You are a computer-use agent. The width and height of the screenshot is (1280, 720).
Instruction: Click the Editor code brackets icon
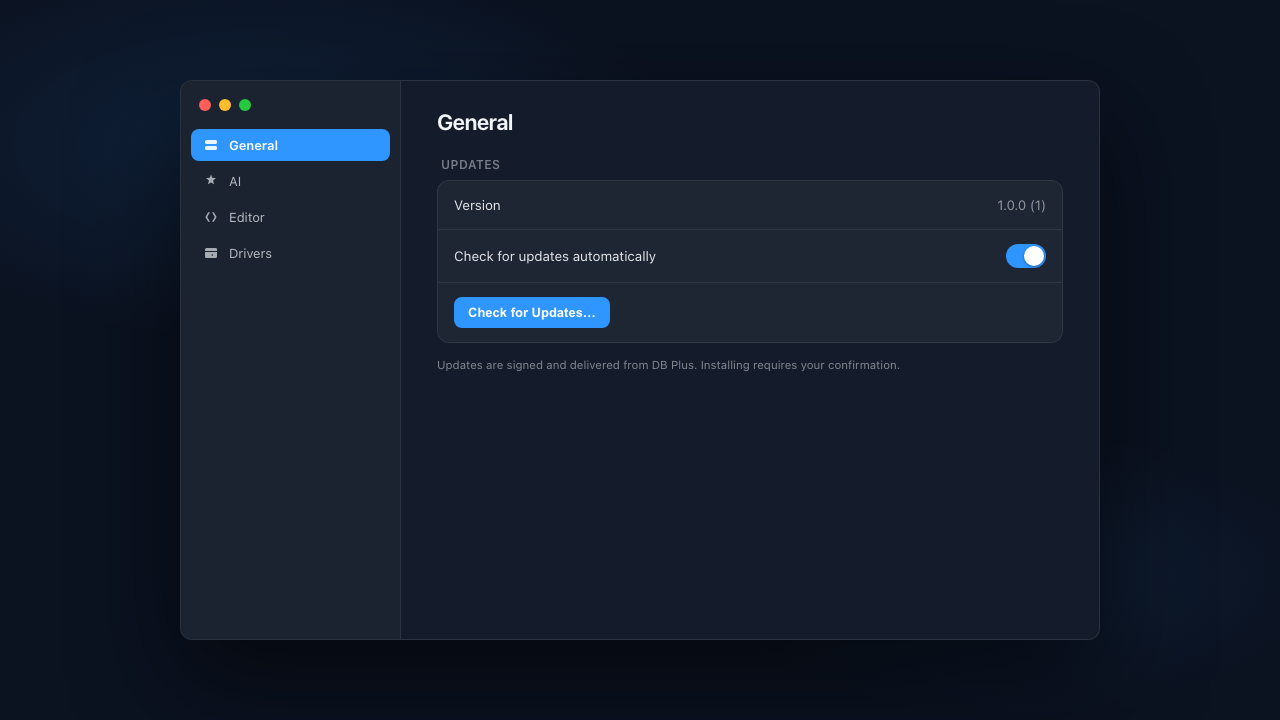click(x=211, y=217)
